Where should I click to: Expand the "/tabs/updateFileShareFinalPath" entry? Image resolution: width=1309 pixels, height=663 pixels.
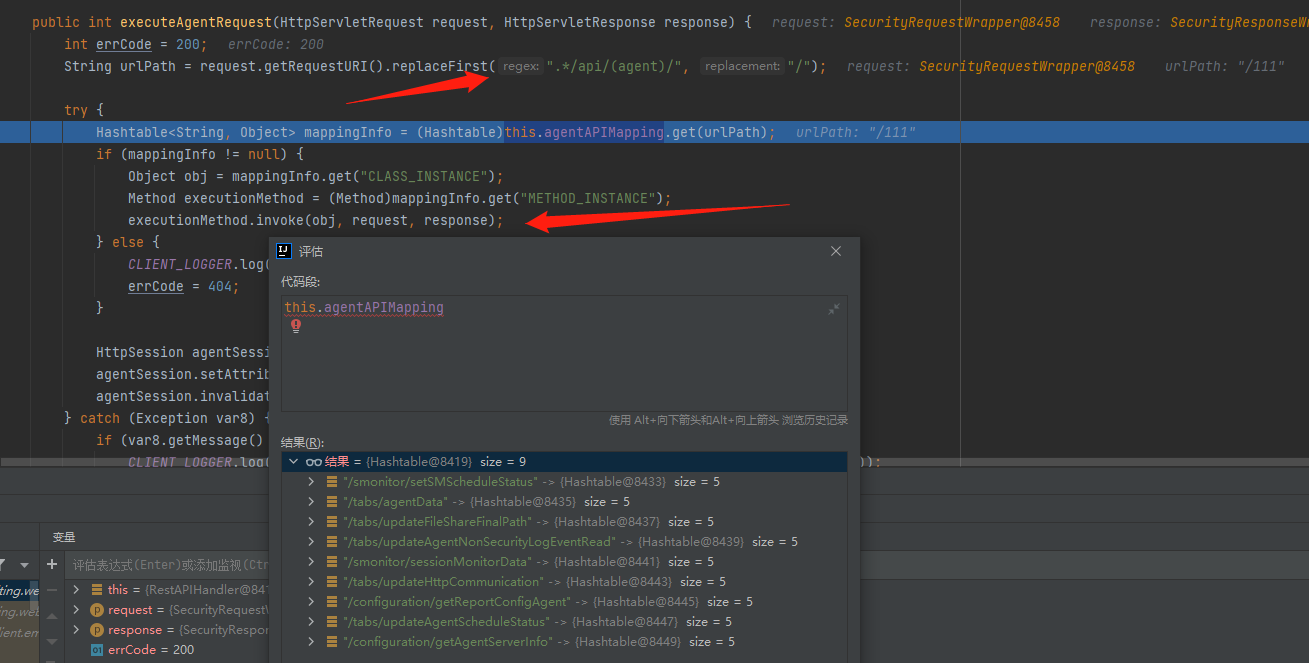pos(311,522)
